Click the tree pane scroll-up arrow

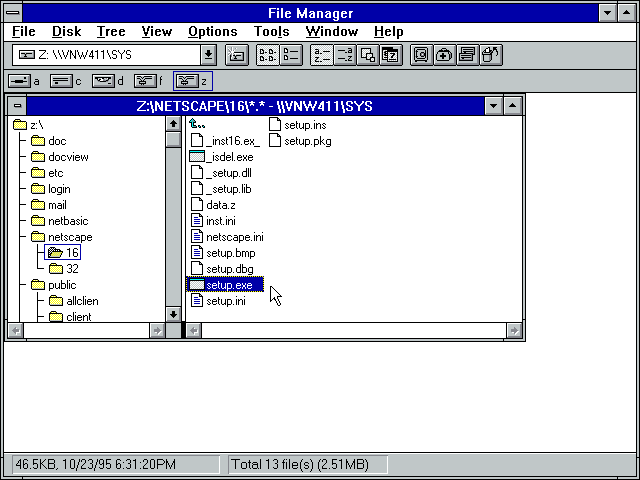(173, 124)
